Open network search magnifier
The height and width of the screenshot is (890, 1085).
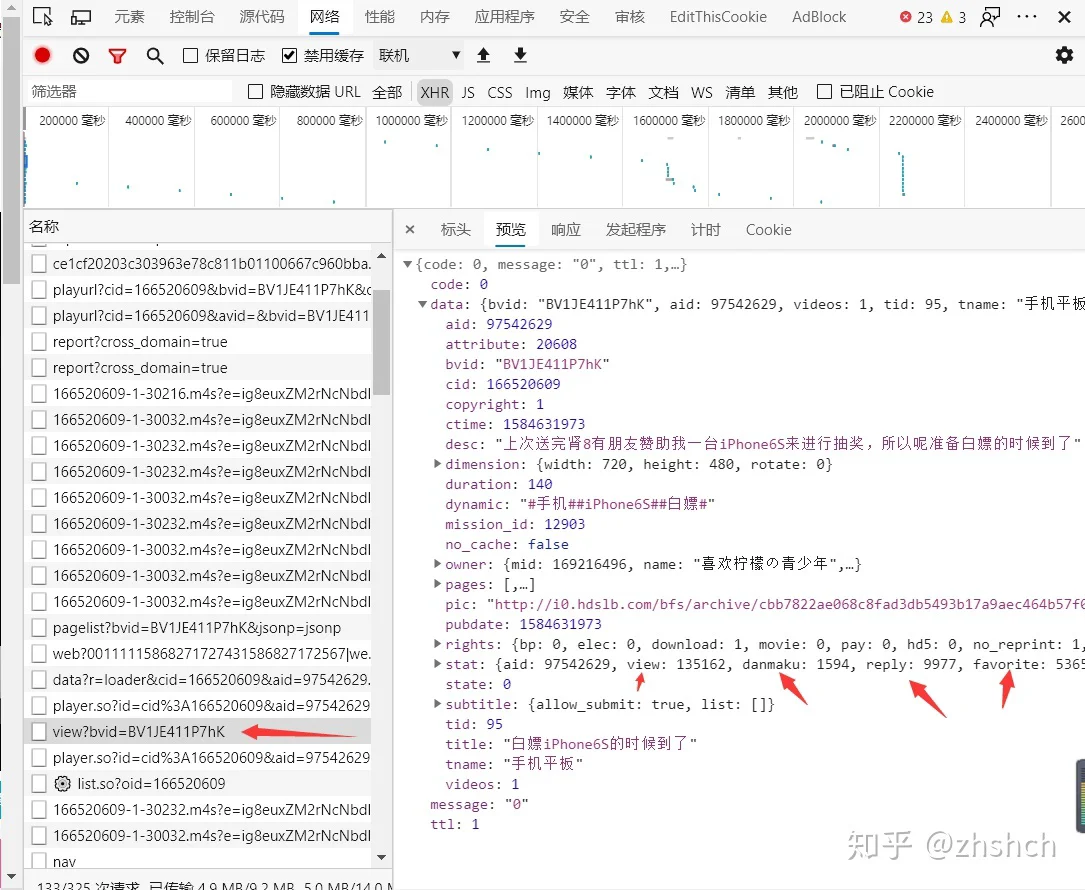tap(155, 56)
